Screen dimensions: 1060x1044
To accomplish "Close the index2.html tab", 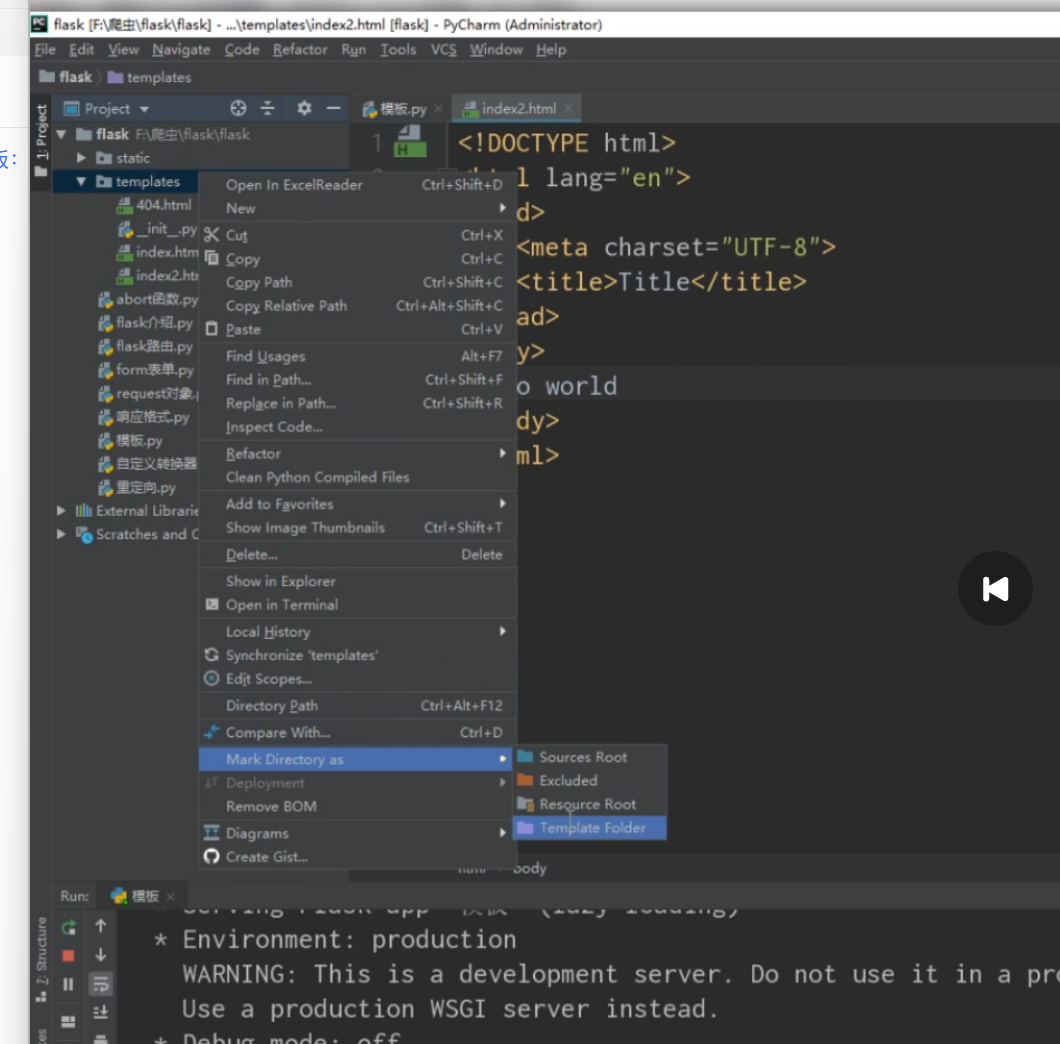I will (568, 108).
